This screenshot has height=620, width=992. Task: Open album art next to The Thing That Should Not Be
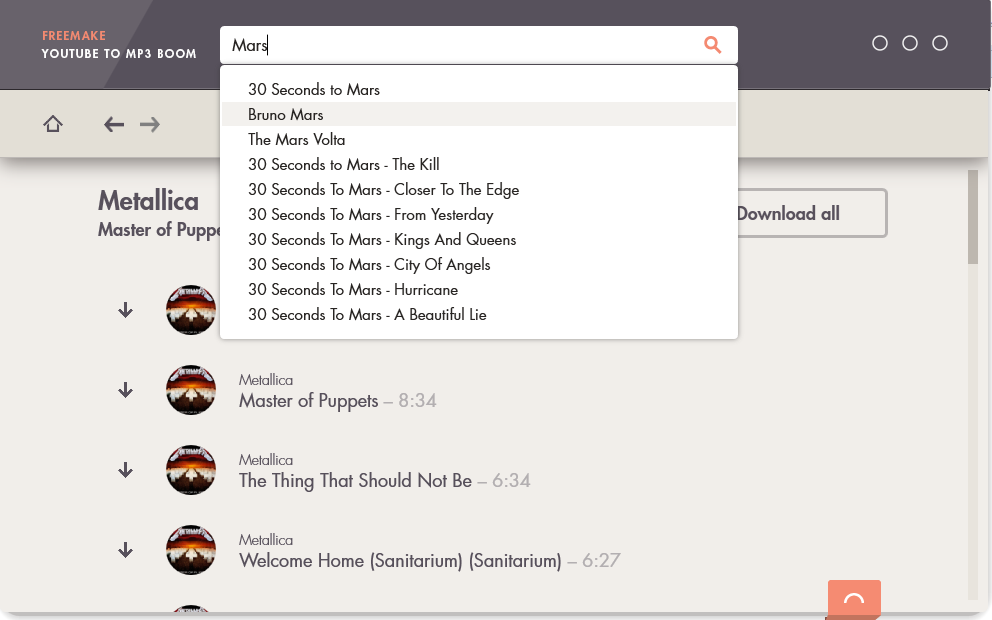coord(191,470)
